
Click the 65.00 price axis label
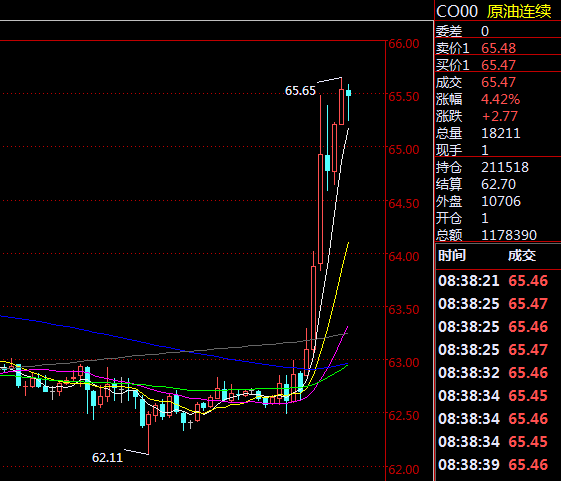(404, 150)
